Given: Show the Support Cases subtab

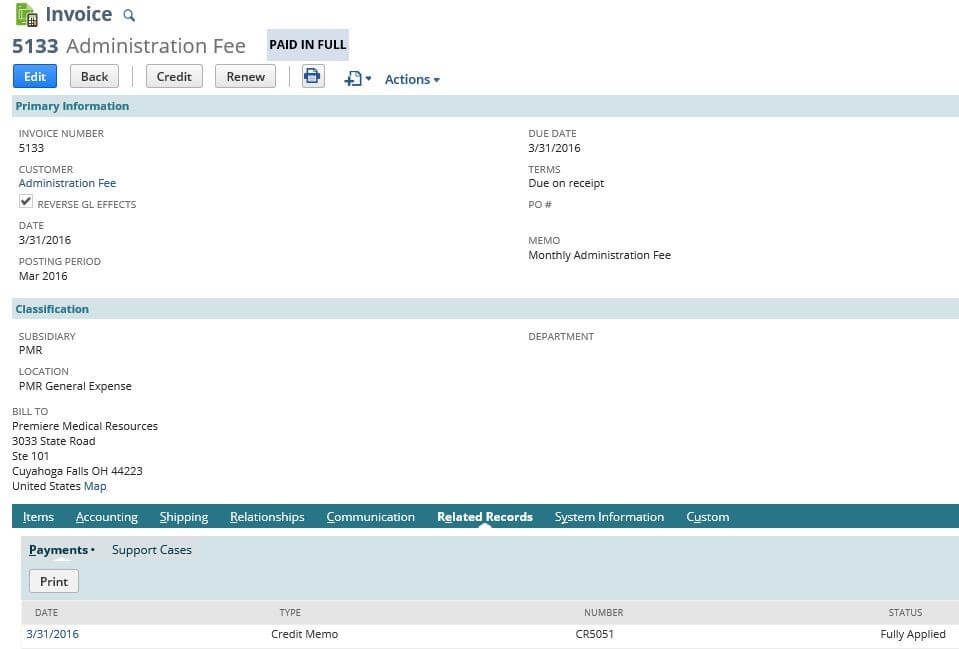Looking at the screenshot, I should pyautogui.click(x=151, y=550).
